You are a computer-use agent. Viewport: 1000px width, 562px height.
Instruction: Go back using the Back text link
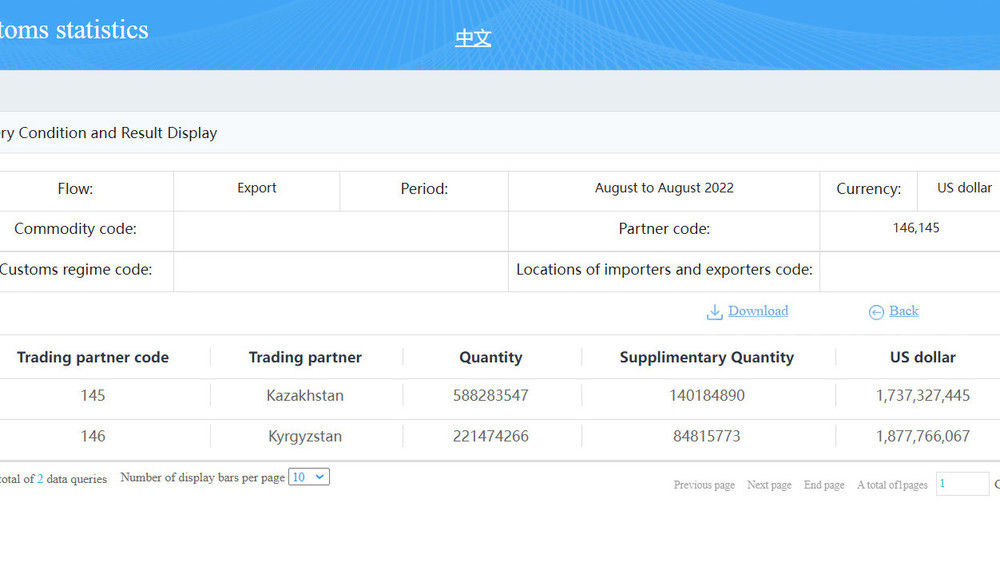pyautogui.click(x=903, y=311)
